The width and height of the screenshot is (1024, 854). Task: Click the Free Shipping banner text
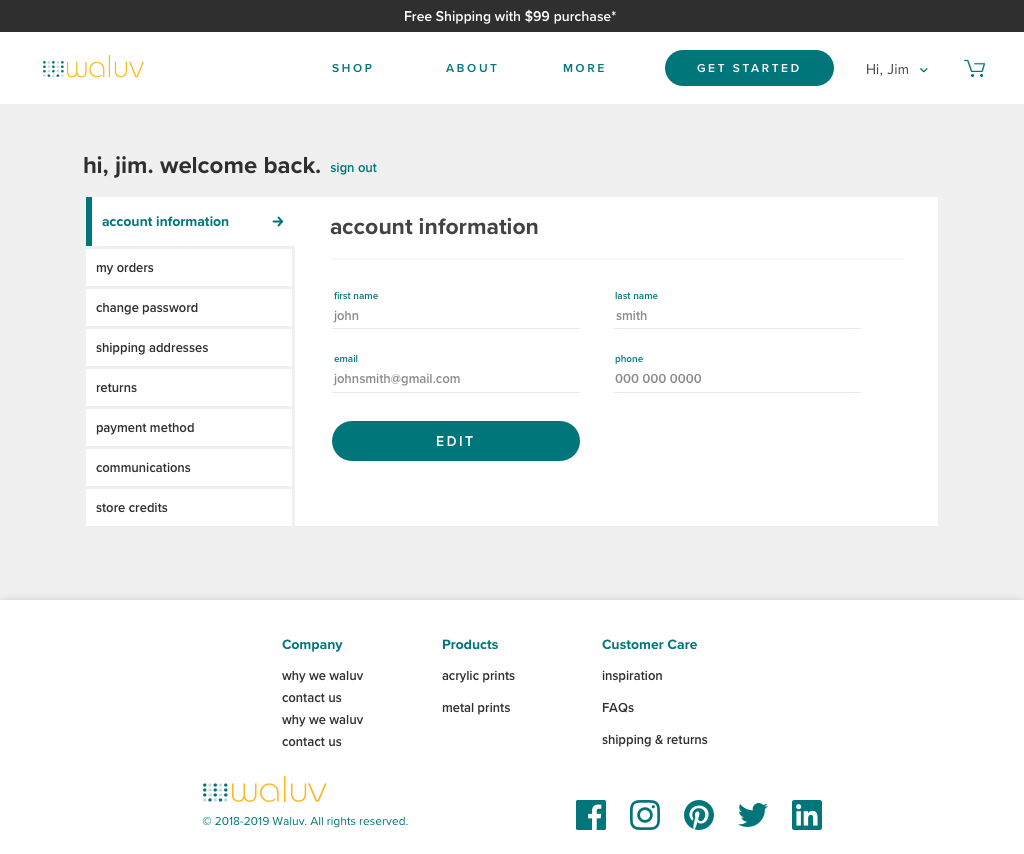coord(510,16)
